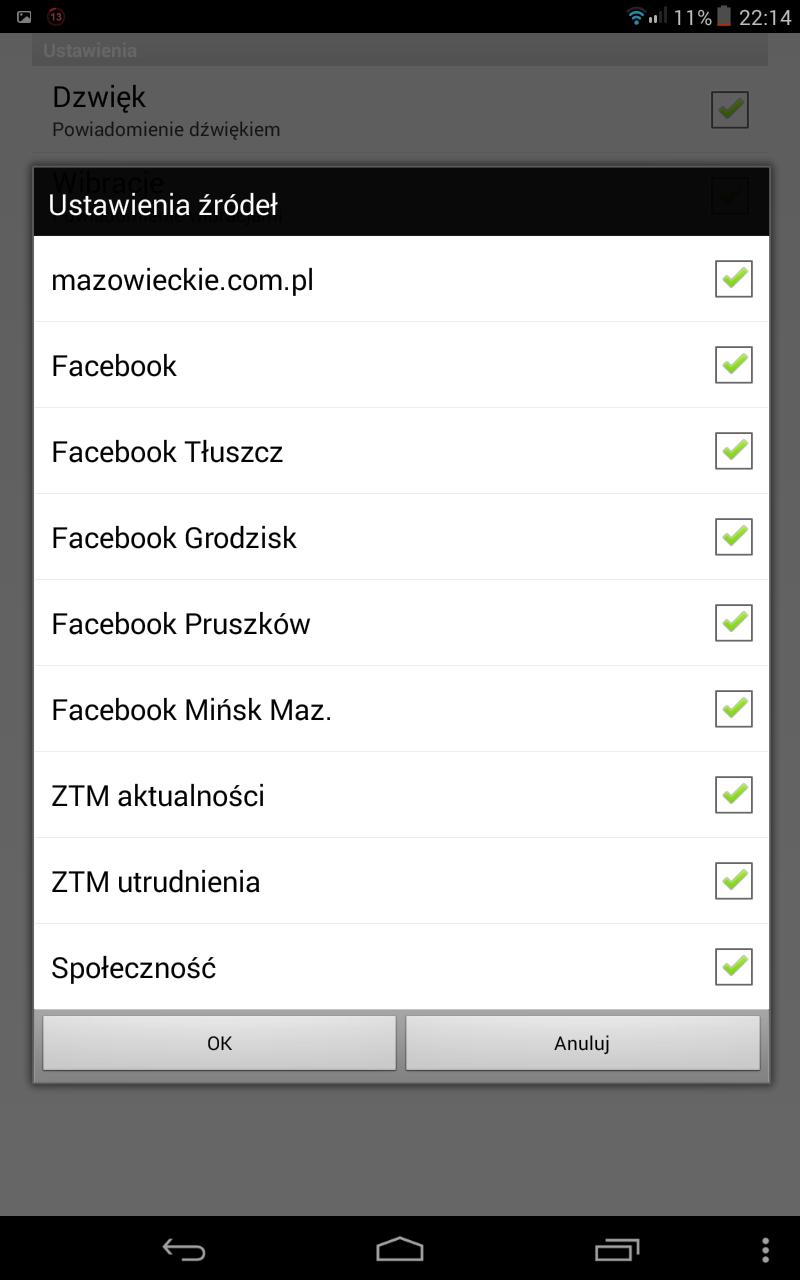This screenshot has height=1280, width=800.
Task: Select the ZTM aktualności list entry
Action: [x=158, y=796]
